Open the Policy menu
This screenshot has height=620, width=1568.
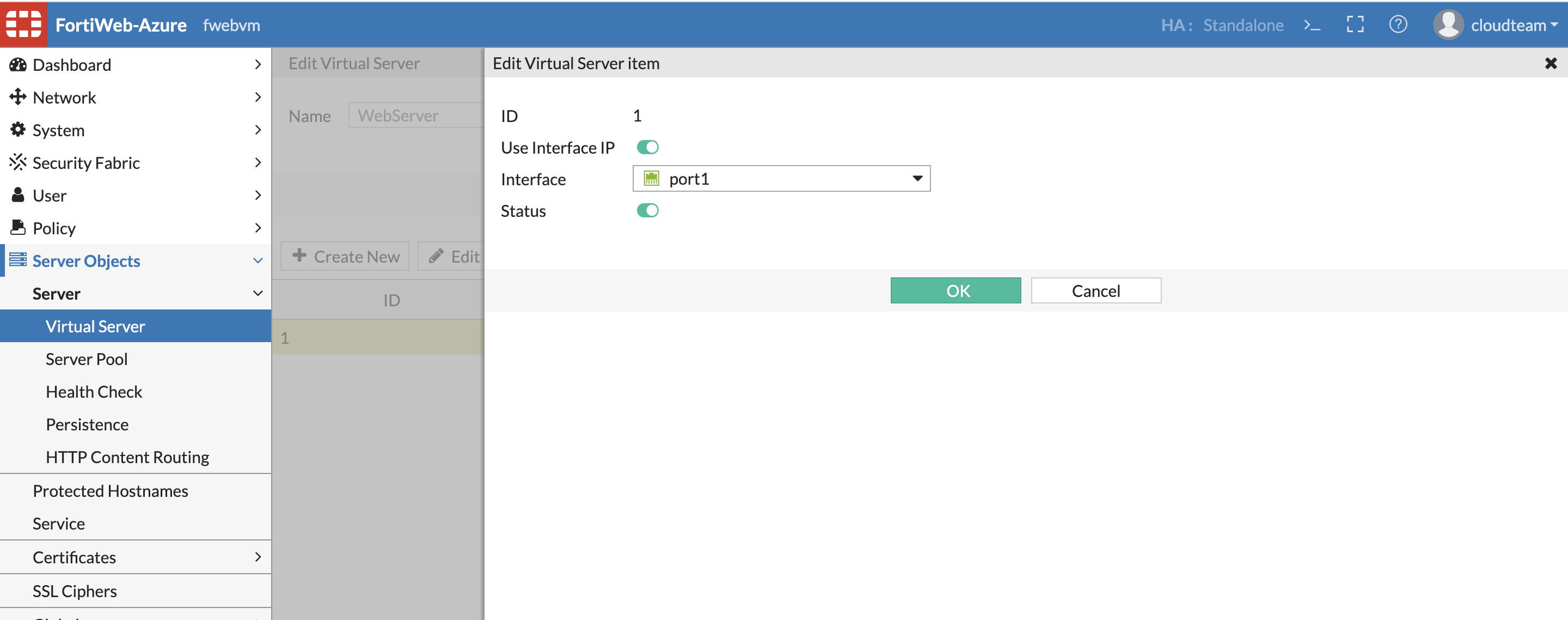(135, 228)
